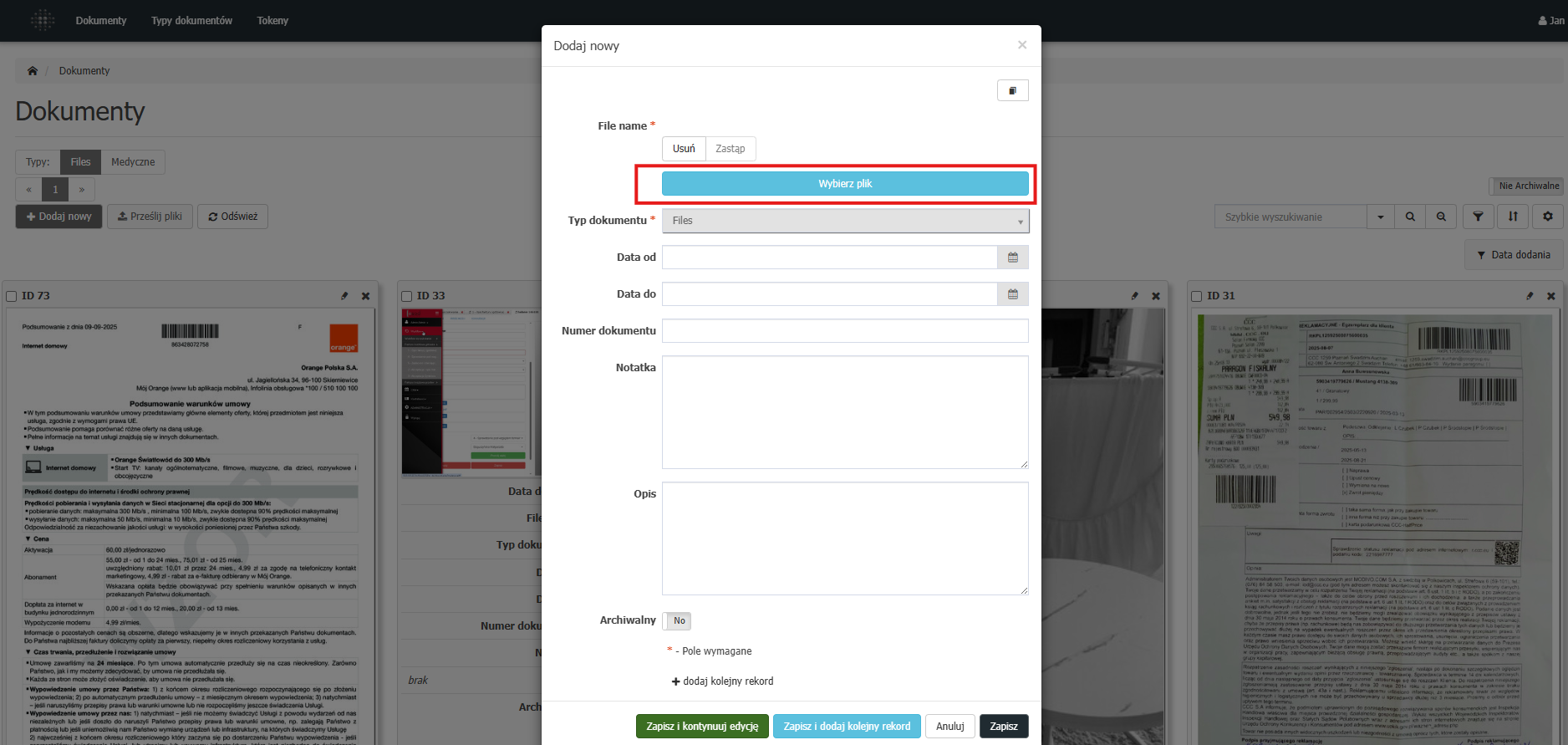Viewport: 1568px width, 745px height.
Task: Click the copy icon in dialog corner
Action: tap(1012, 90)
